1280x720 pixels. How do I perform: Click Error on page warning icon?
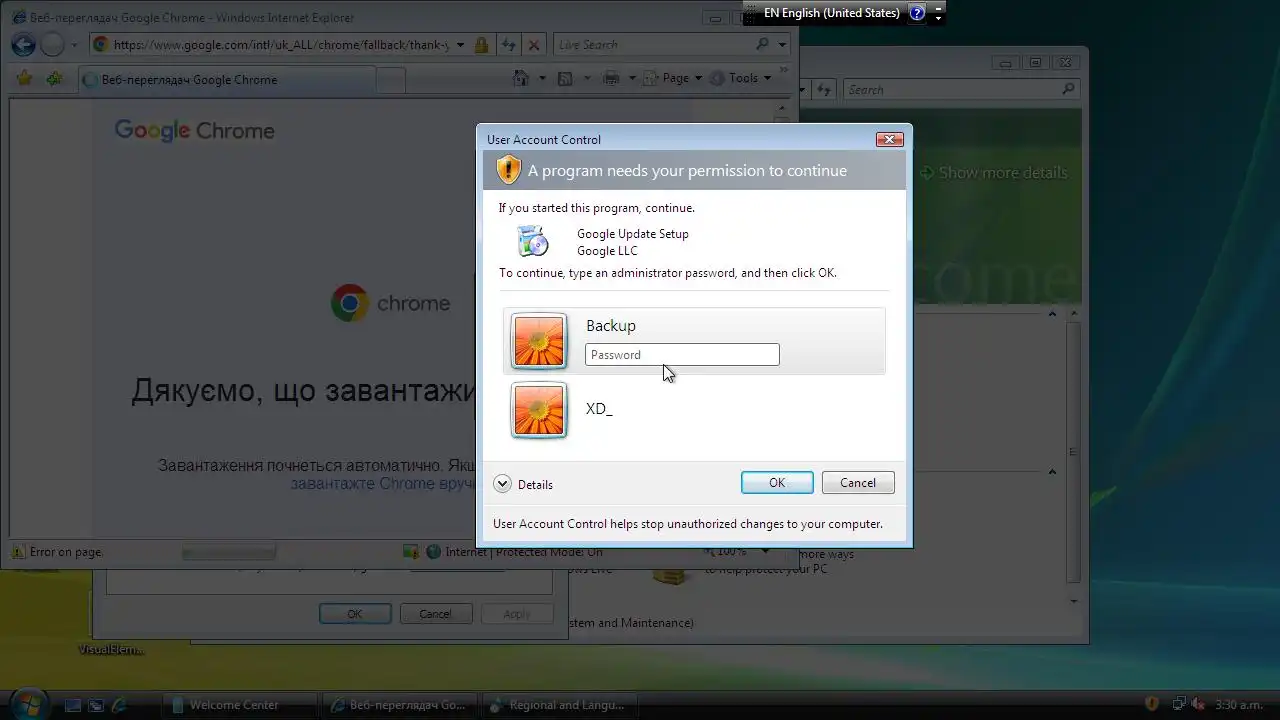tap(19, 551)
